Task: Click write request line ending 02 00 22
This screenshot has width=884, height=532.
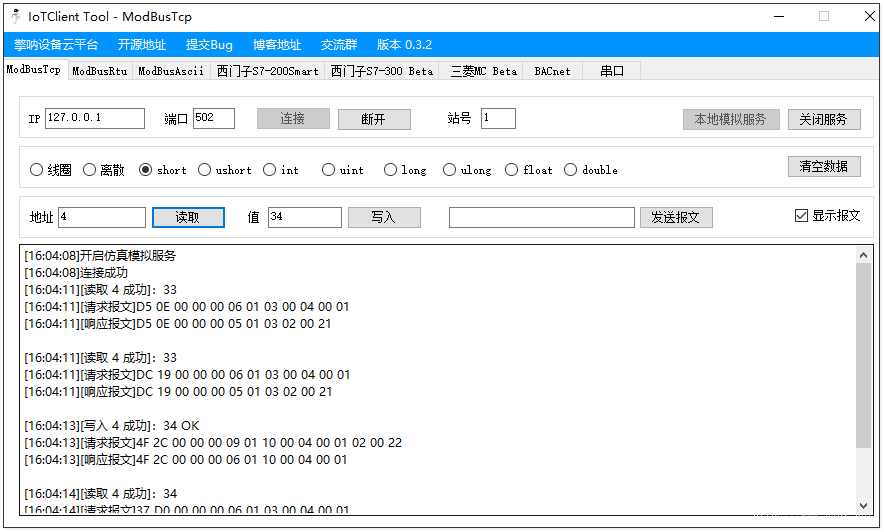Action: point(213,442)
